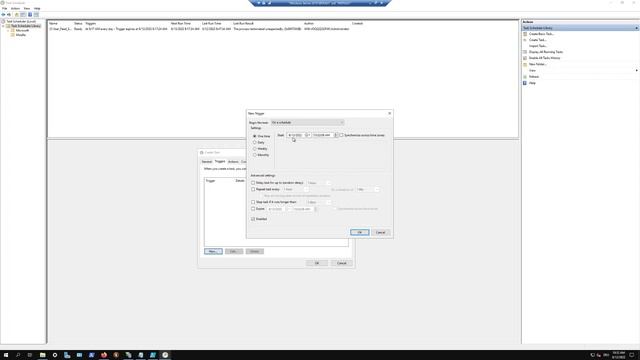Click Cancel in the Create Task window
Screen dimensions: 640x360
tap(342, 263)
